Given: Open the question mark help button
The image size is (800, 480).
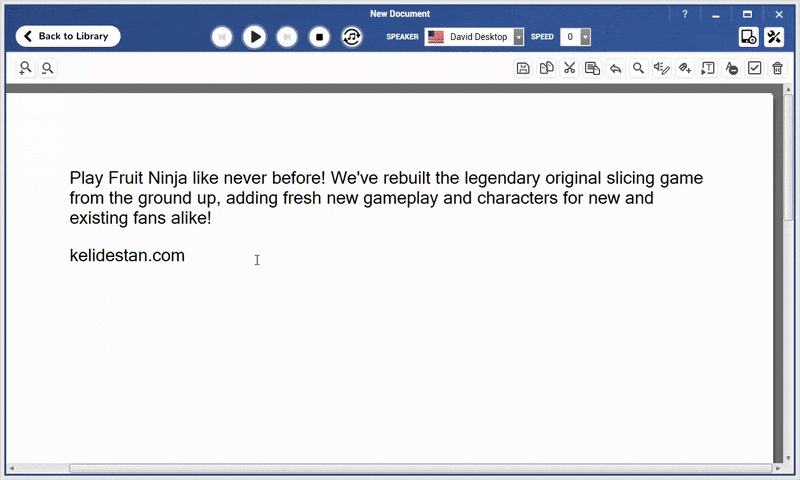Looking at the screenshot, I should tap(685, 14).
